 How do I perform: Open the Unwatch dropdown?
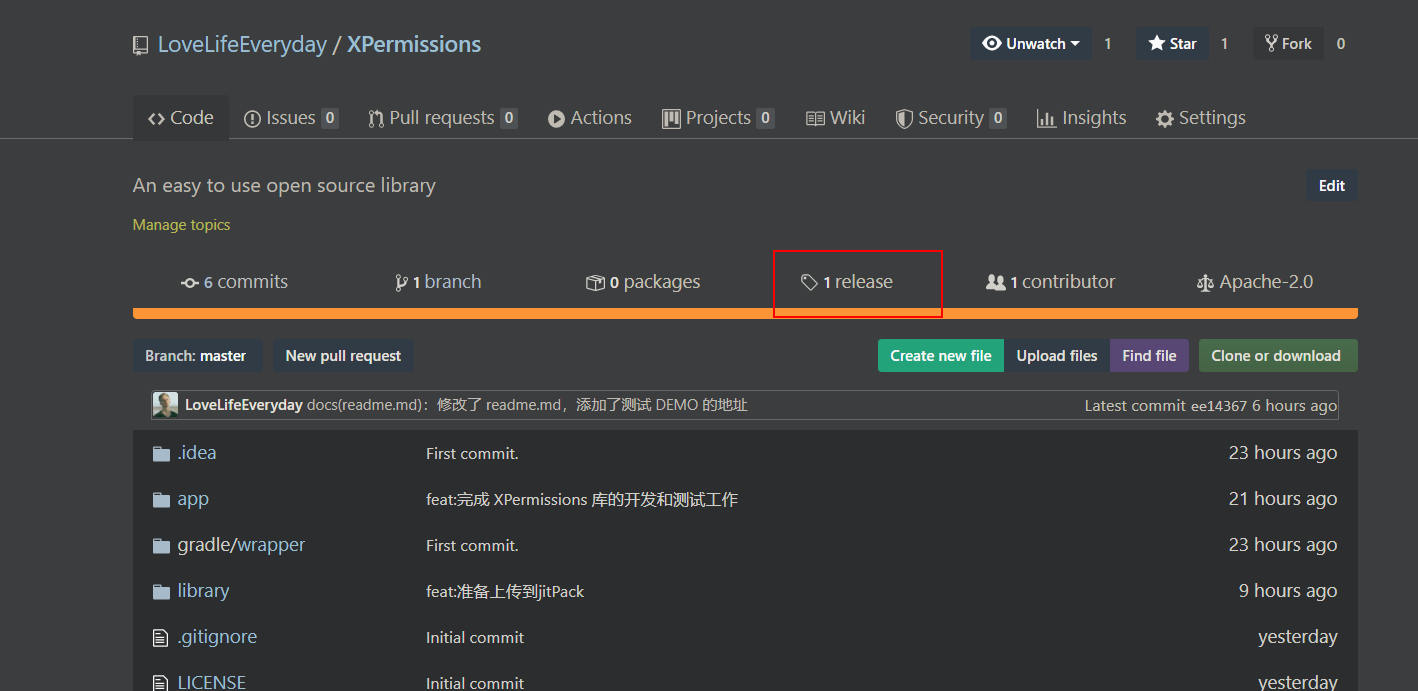coord(1031,43)
